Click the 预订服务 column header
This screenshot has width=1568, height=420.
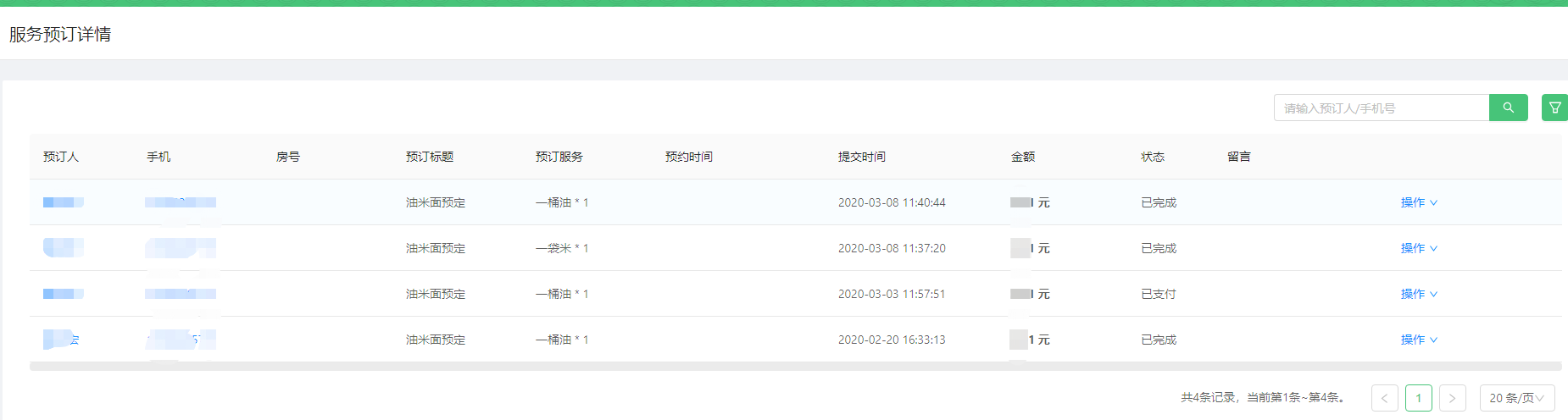[x=559, y=157]
